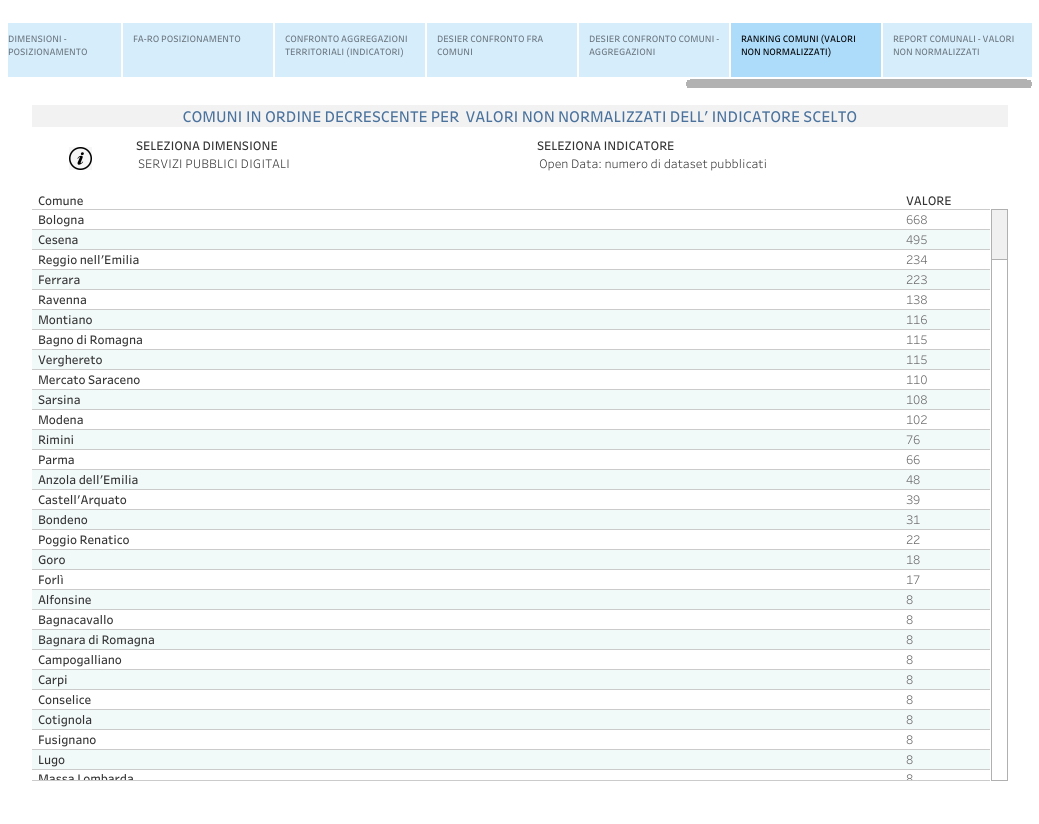Screen dimensions: 1039x824
Task: Select the Bologna row
Action: click(x=511, y=220)
